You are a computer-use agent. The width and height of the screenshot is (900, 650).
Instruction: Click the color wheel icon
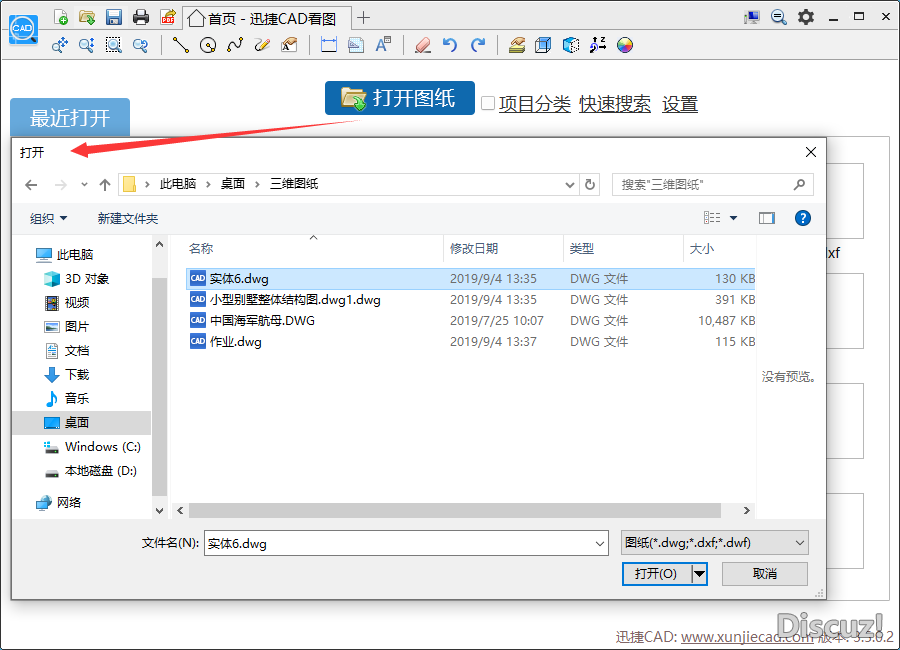pyautogui.click(x=625, y=44)
